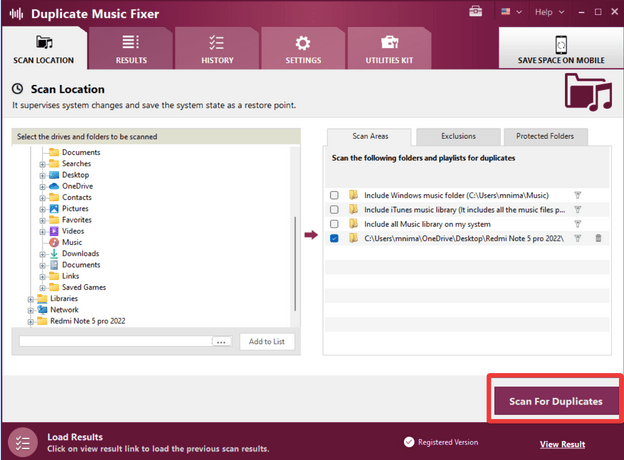The width and height of the screenshot is (624, 460).
Task: Click the app logo waveform icon
Action: click(16, 14)
